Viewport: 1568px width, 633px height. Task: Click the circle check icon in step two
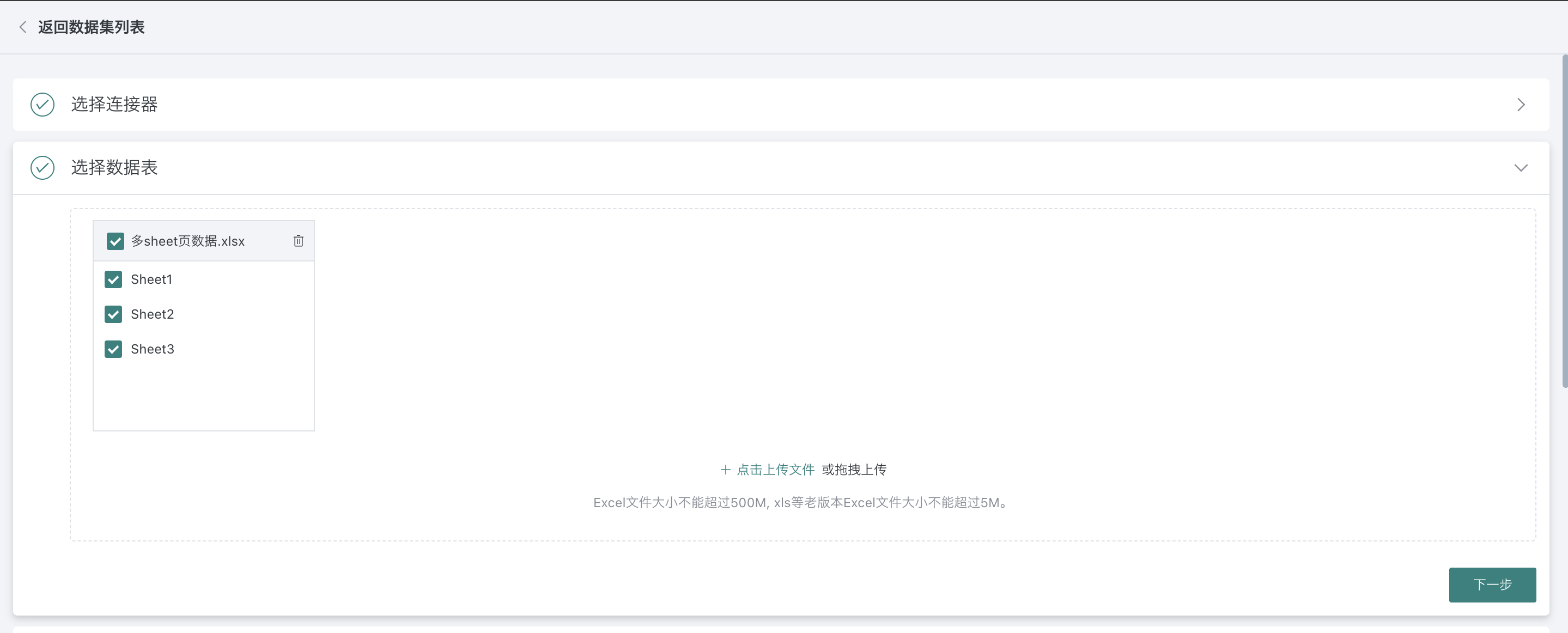[41, 168]
